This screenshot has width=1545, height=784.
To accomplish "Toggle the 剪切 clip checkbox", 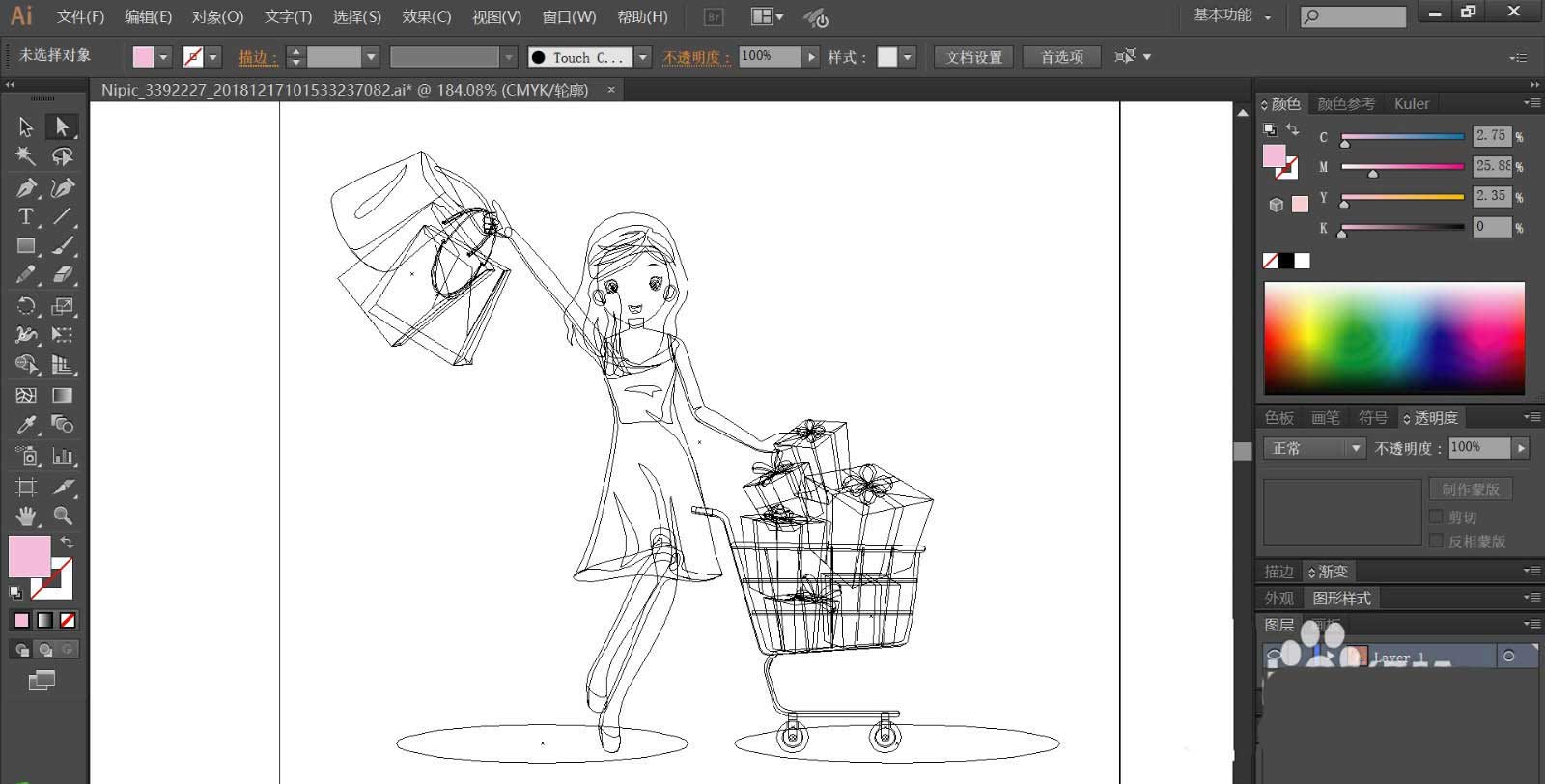I will [1436, 517].
